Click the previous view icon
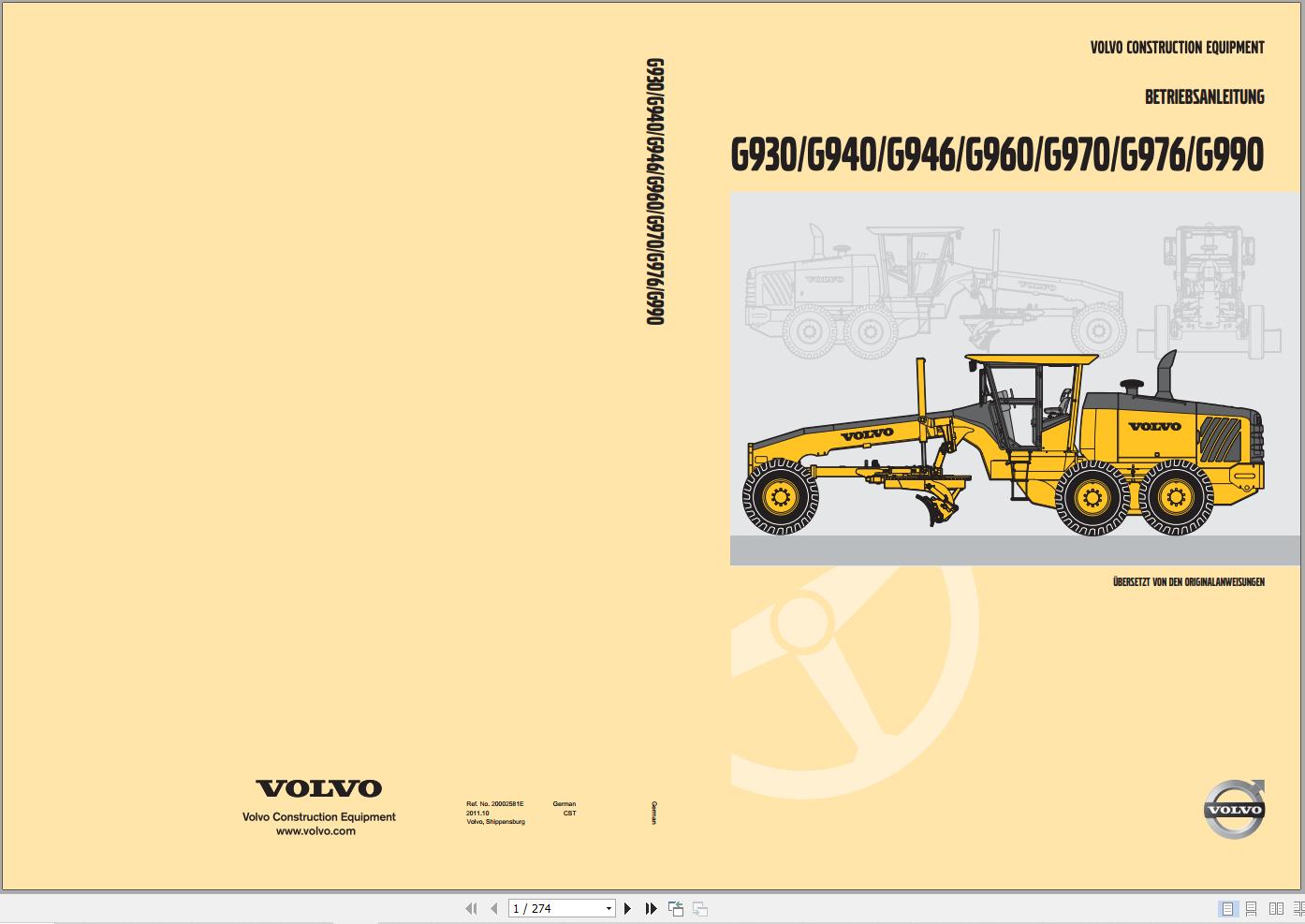This screenshot has width=1305, height=924. coord(675,908)
